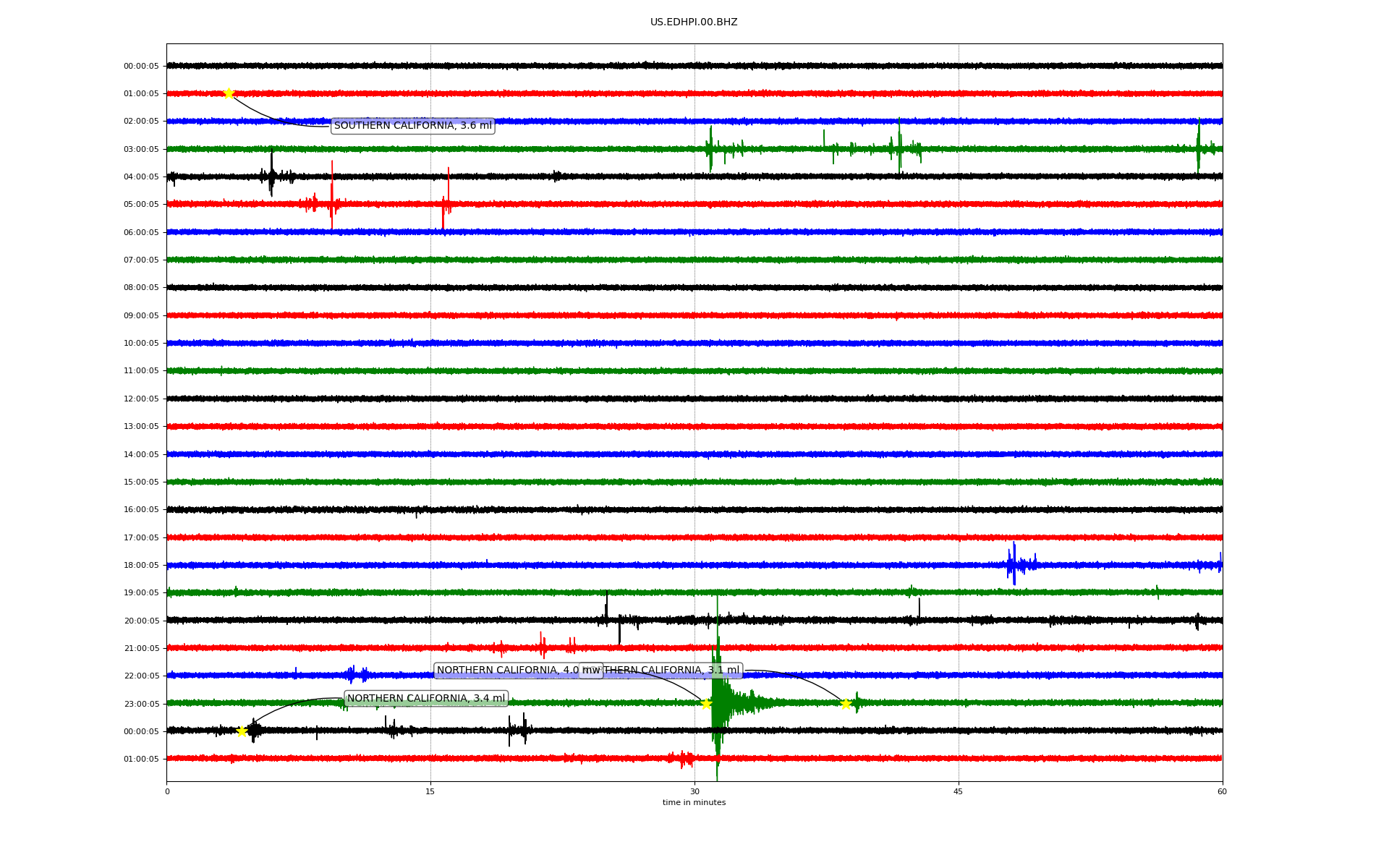
Task: Click the Northern California 3.4 ml star
Action: tap(242, 731)
